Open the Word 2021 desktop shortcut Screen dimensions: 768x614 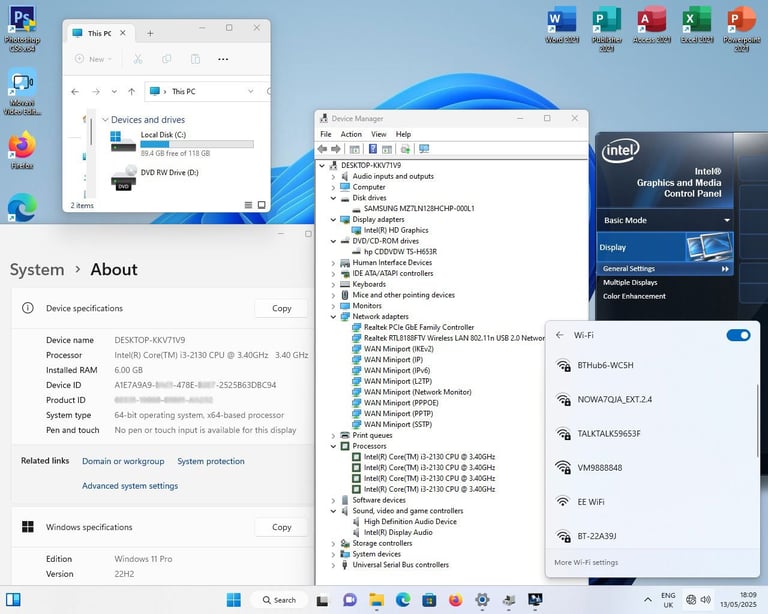(x=562, y=25)
